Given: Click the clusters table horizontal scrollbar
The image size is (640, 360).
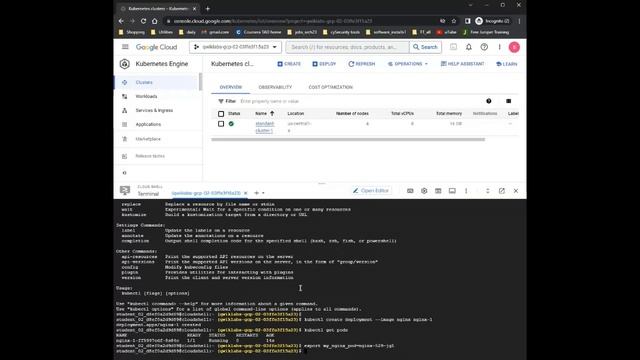Looking at the screenshot, I should pyautogui.click(x=348, y=140).
